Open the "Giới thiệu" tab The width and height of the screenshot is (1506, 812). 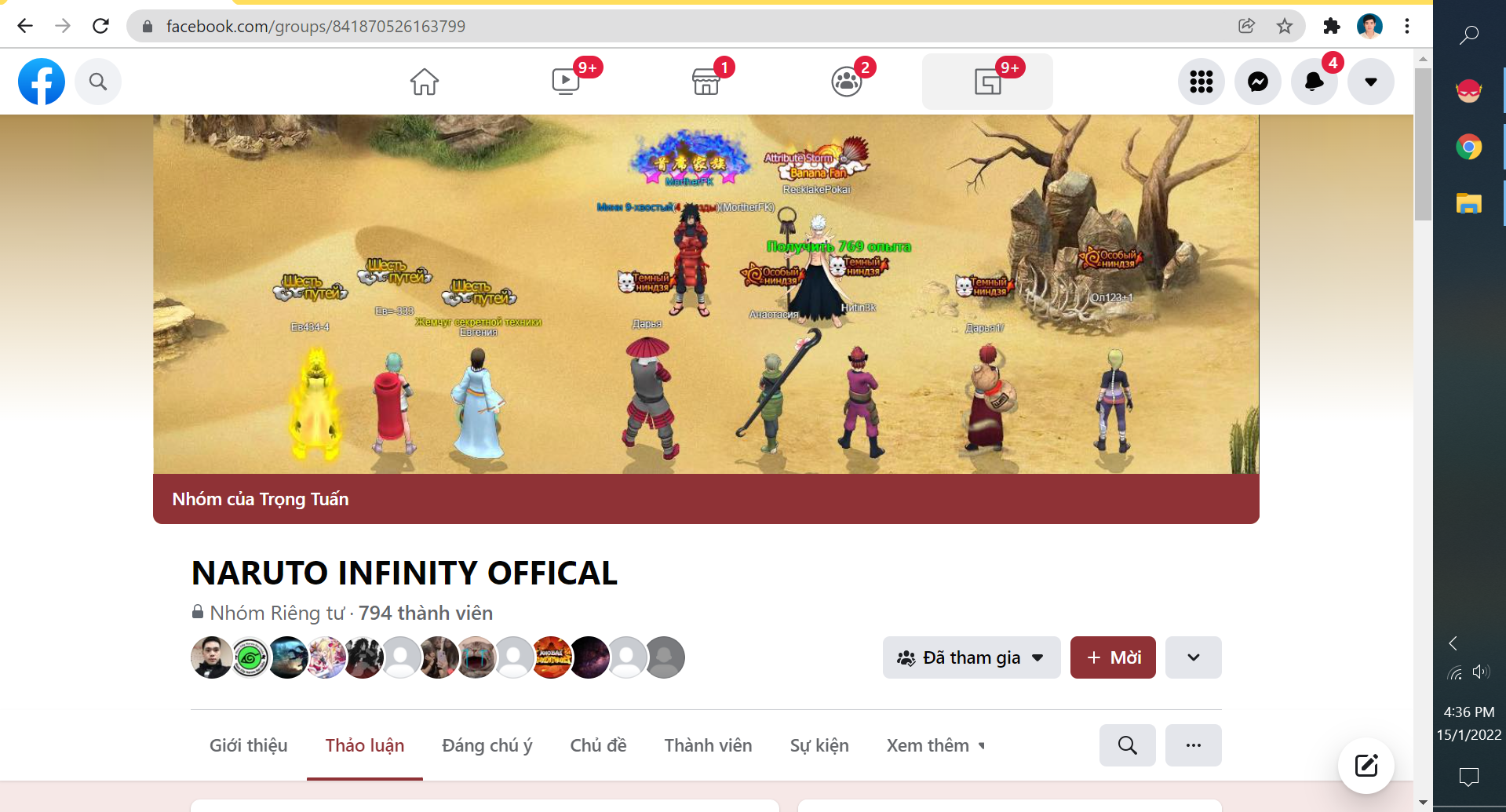click(x=249, y=745)
